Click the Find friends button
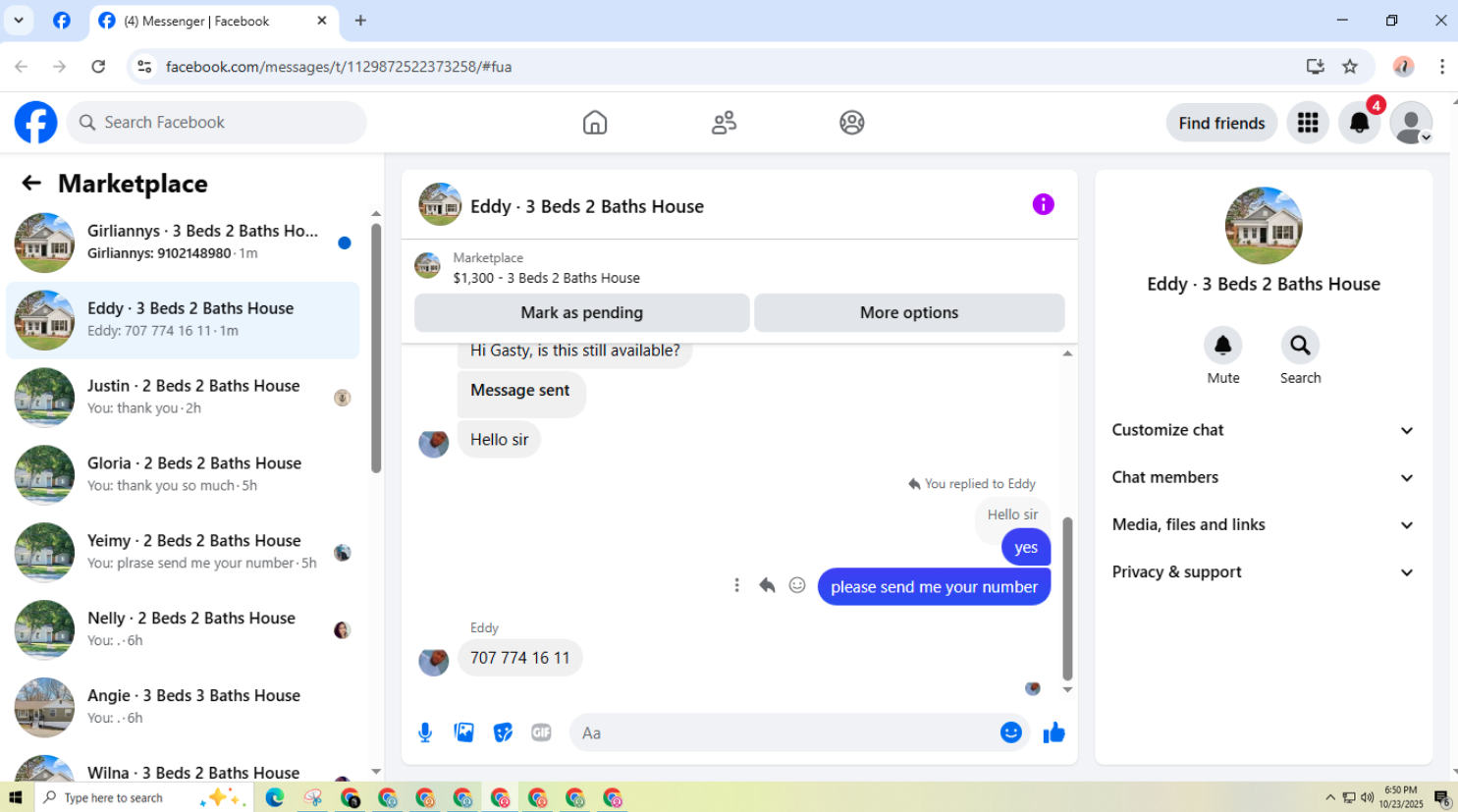 [x=1221, y=123]
